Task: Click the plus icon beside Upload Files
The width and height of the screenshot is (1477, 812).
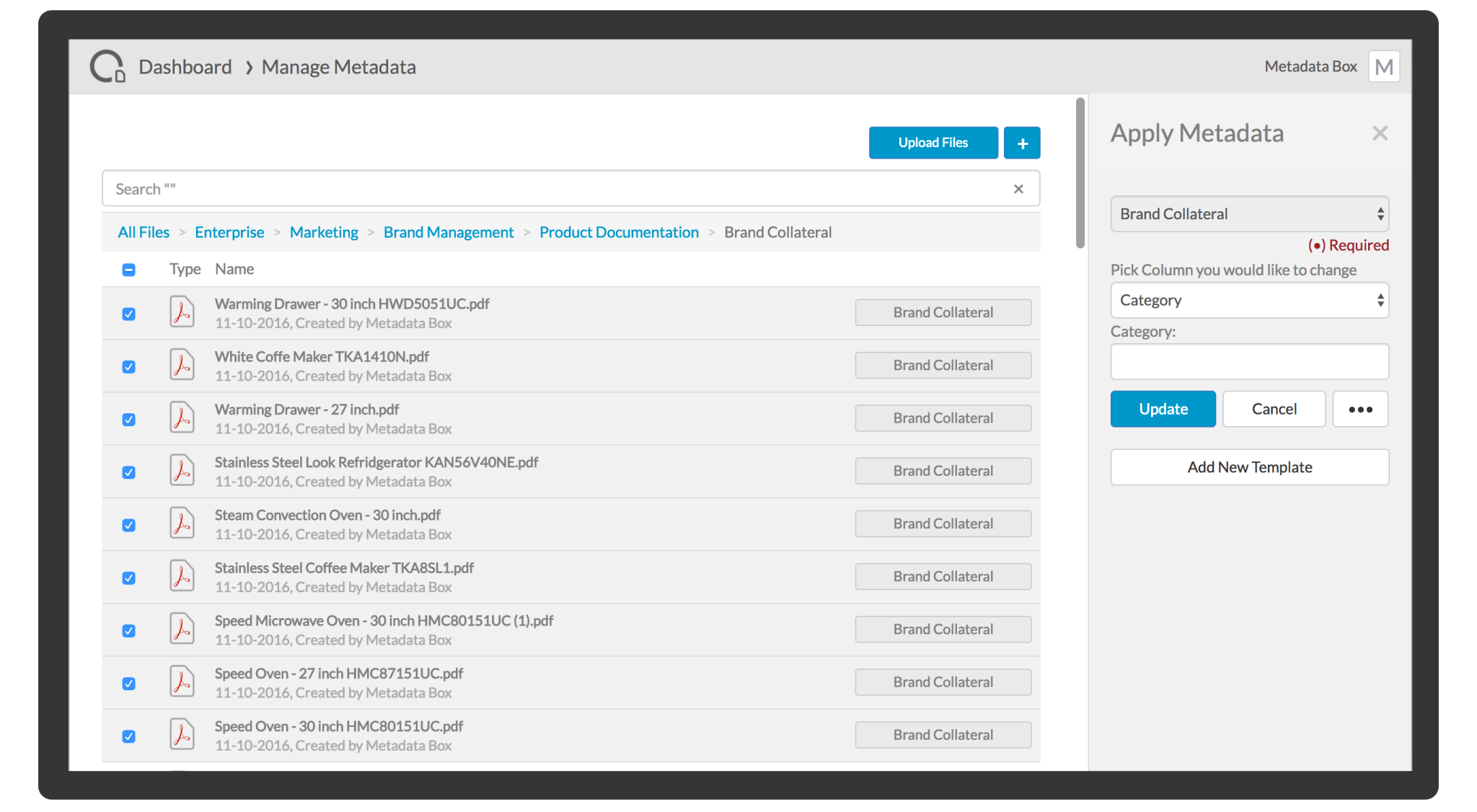Action: coord(1021,142)
